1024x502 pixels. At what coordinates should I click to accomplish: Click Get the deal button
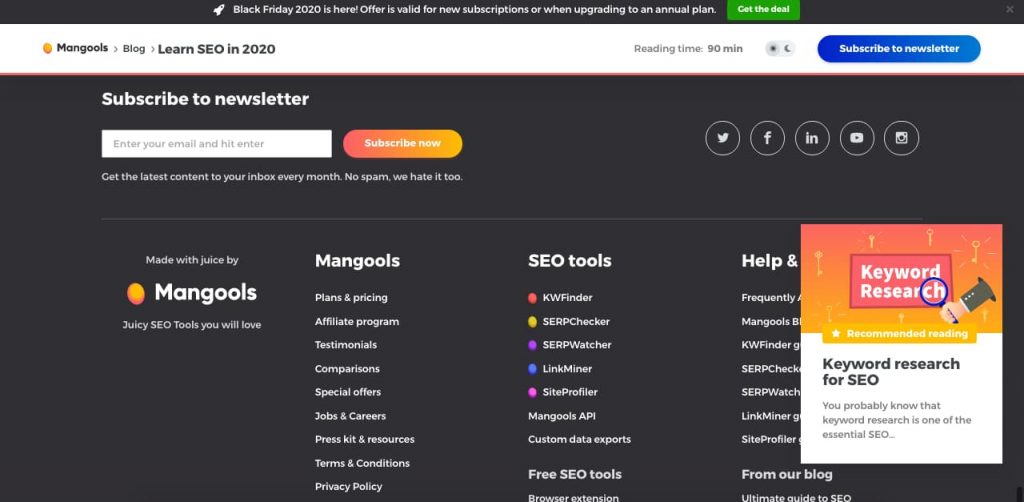click(763, 10)
